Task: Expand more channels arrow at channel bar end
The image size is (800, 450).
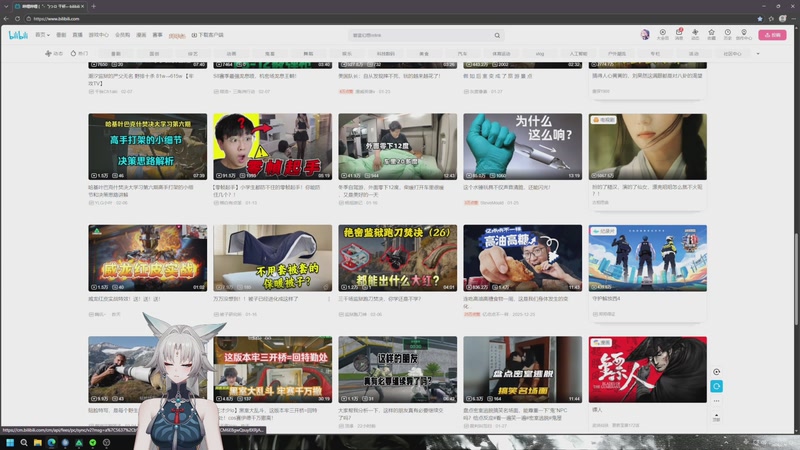Action: (758, 54)
